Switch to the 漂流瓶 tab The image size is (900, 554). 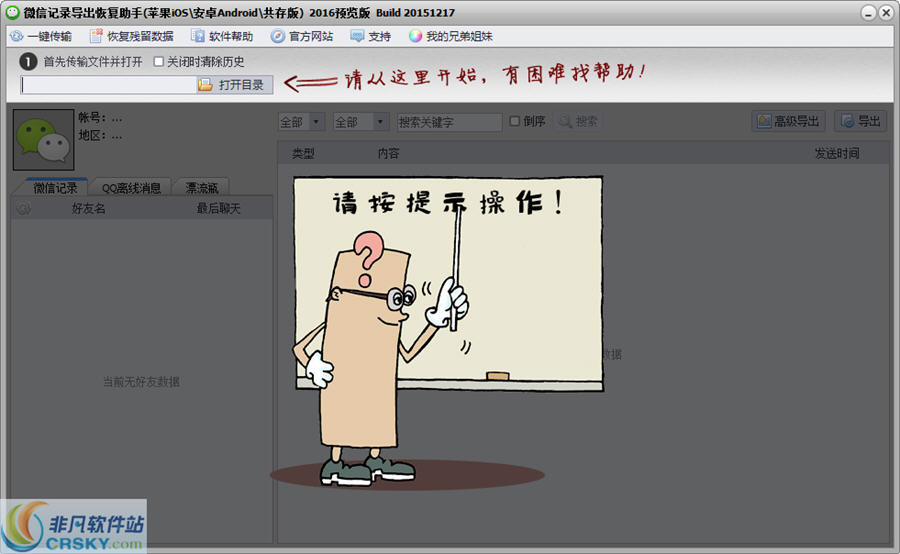tap(201, 188)
